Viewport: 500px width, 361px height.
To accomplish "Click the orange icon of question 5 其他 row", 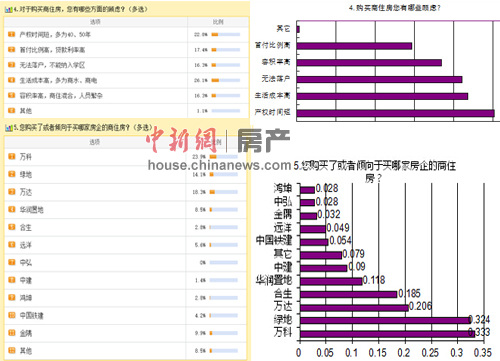I will click(12, 350).
